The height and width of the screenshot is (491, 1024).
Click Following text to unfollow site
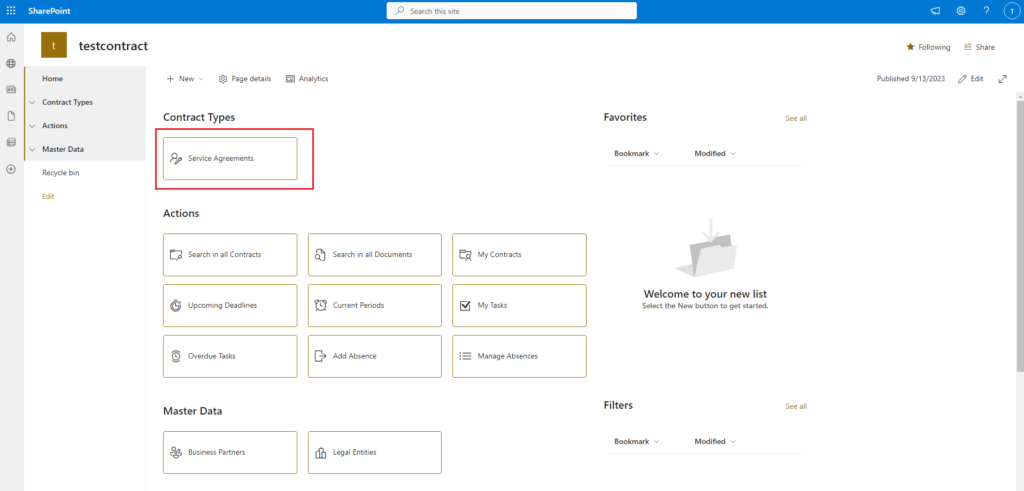[x=935, y=47]
